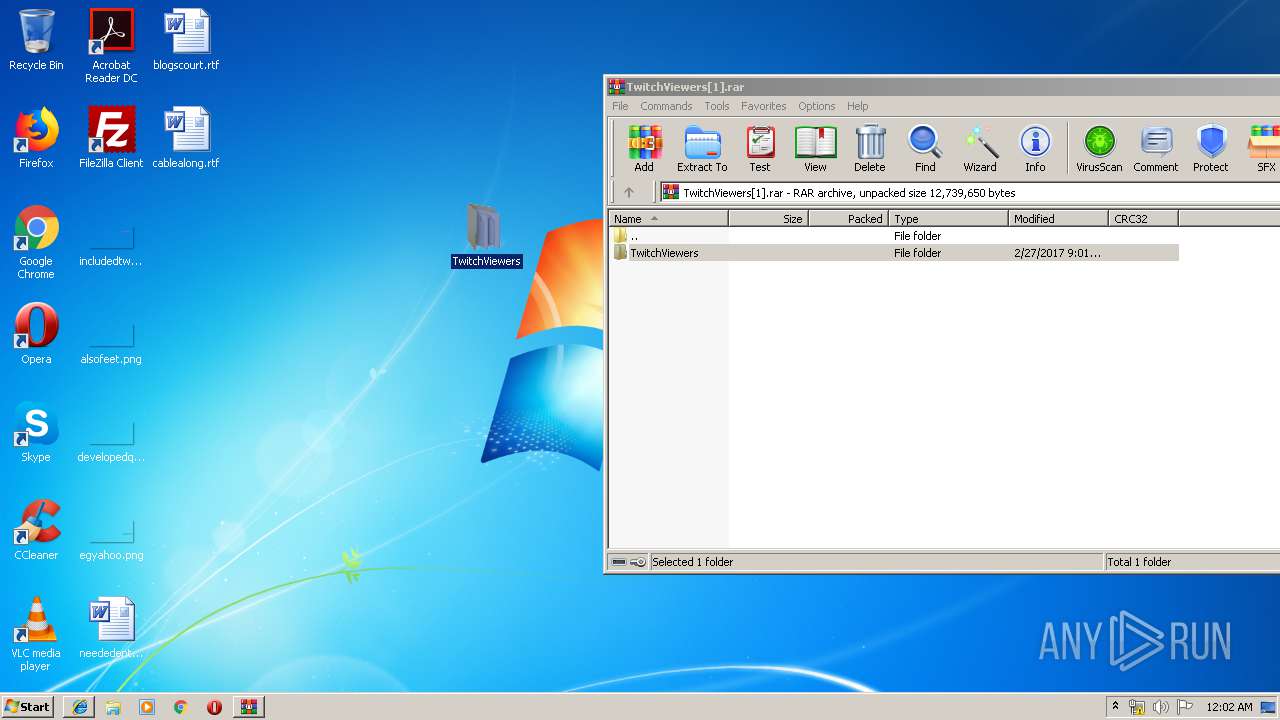Sort by the CRC32 column header
1280x720 pixels.
[x=1143, y=219]
